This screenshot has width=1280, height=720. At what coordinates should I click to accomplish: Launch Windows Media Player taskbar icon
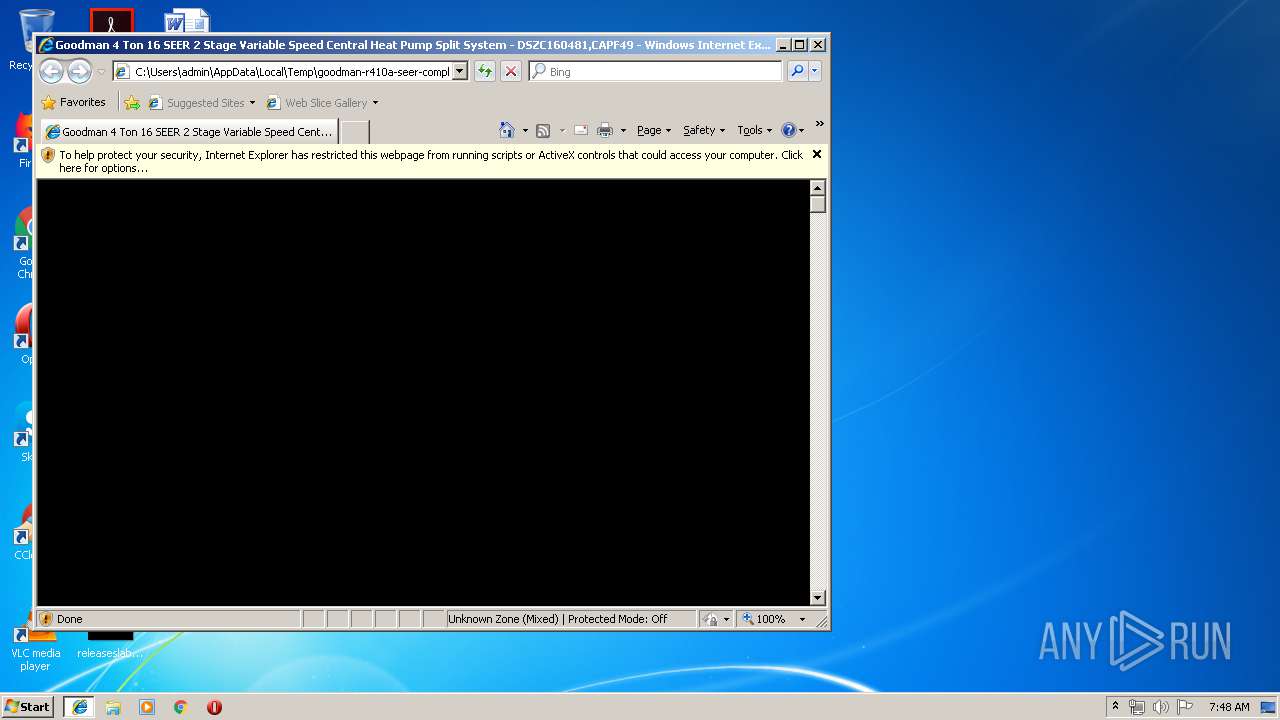(x=147, y=707)
